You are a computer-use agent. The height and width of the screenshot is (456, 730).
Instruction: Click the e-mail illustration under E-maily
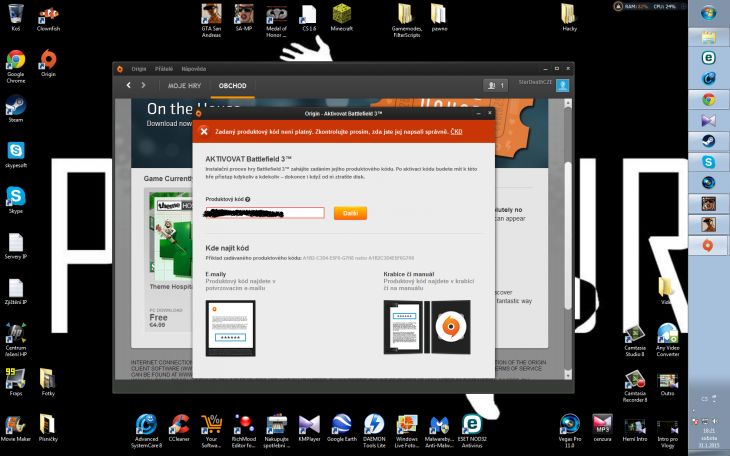click(230, 328)
